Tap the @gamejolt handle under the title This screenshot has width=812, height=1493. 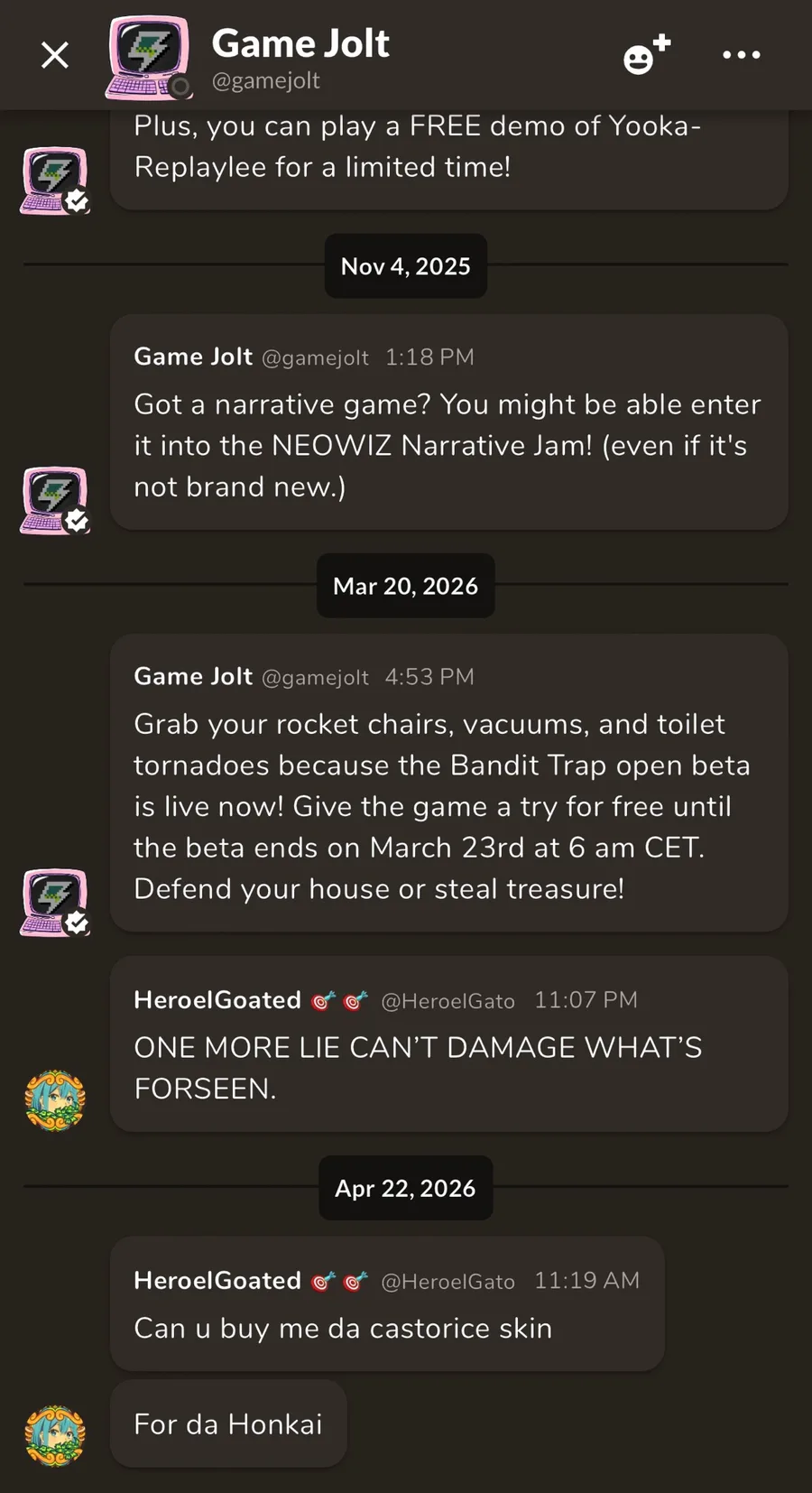coord(265,81)
